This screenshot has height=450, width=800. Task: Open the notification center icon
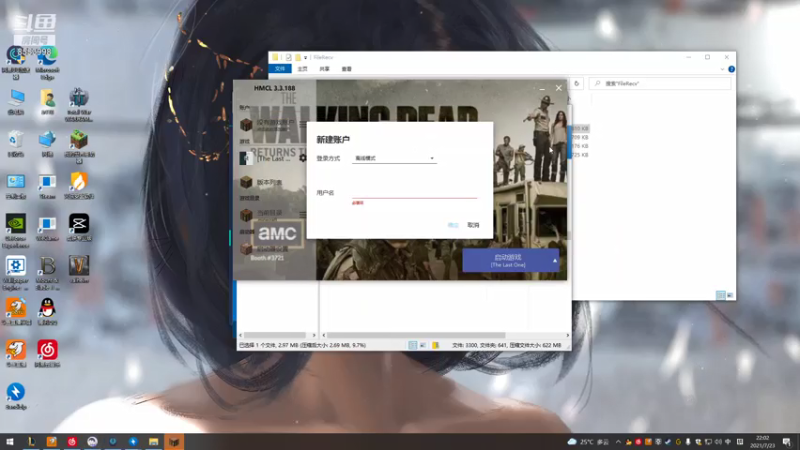pos(786,442)
